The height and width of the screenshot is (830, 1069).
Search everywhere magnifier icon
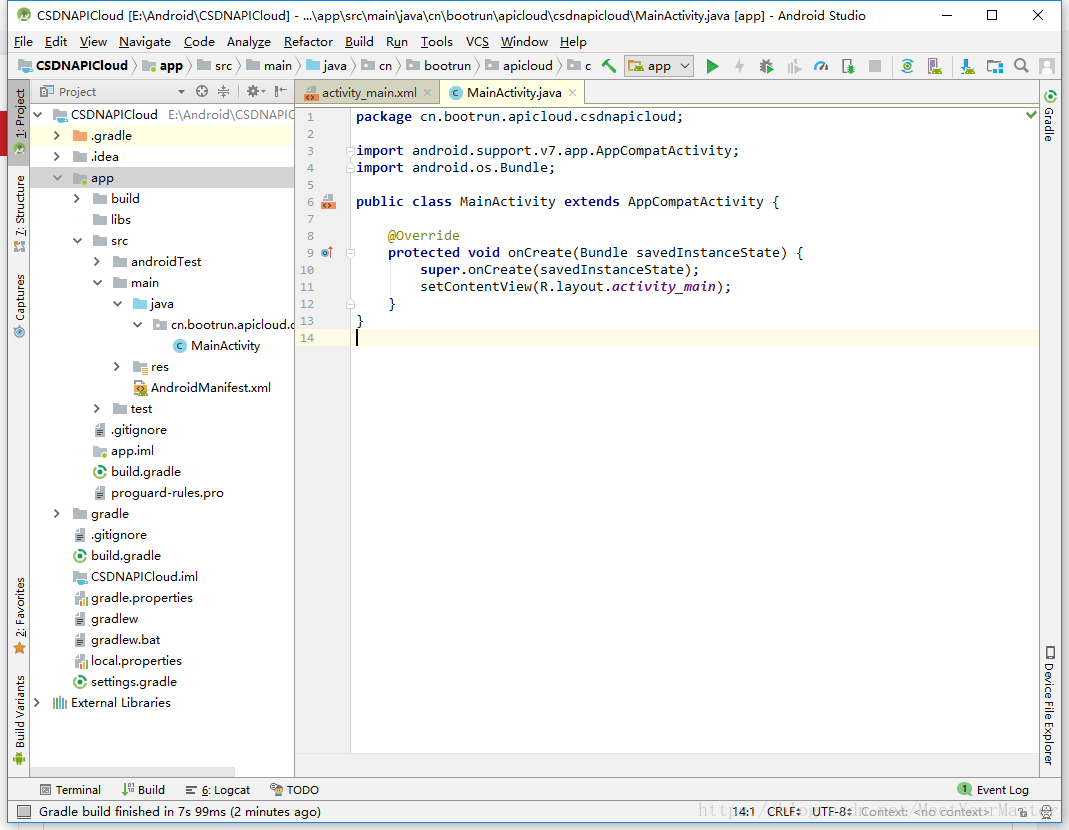[1021, 65]
